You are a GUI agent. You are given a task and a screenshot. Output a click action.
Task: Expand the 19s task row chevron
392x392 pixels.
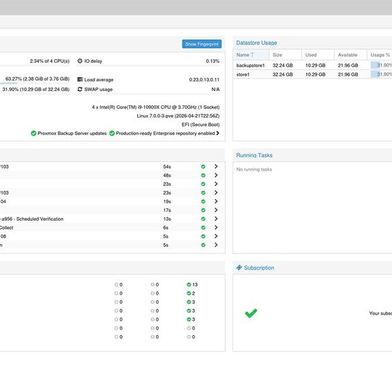tap(216, 201)
